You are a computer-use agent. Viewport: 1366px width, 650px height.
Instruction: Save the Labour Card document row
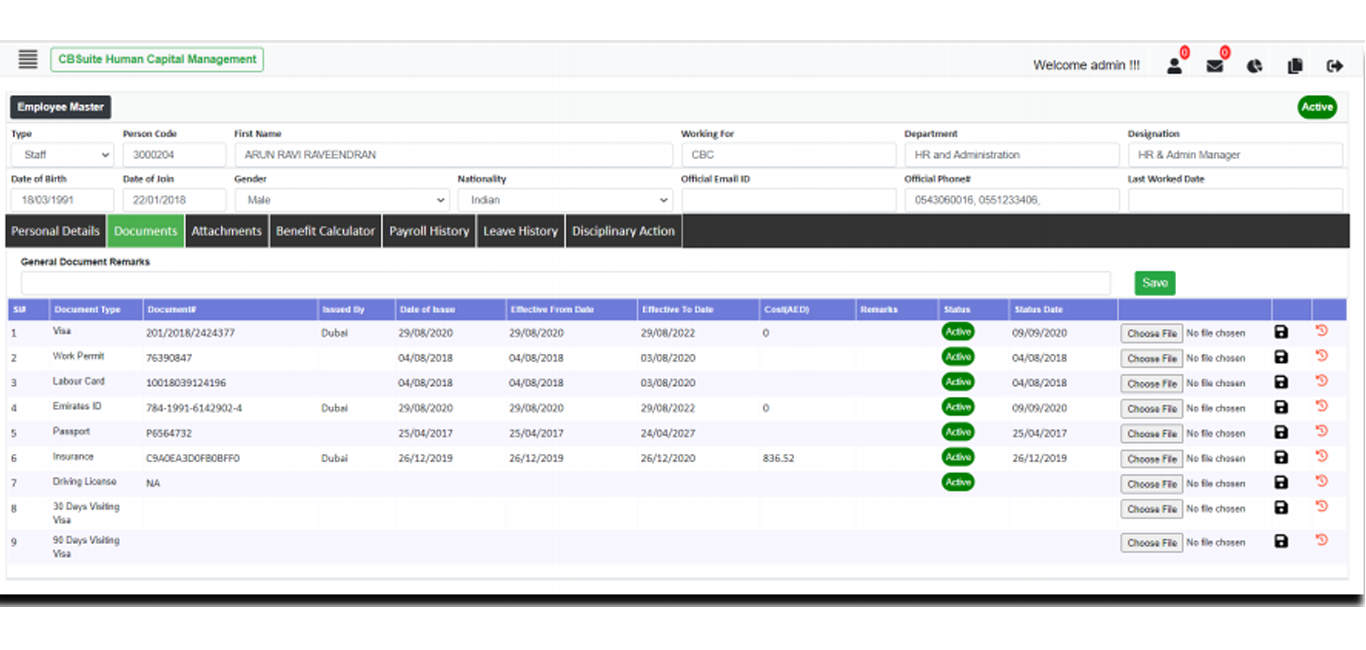point(1281,382)
